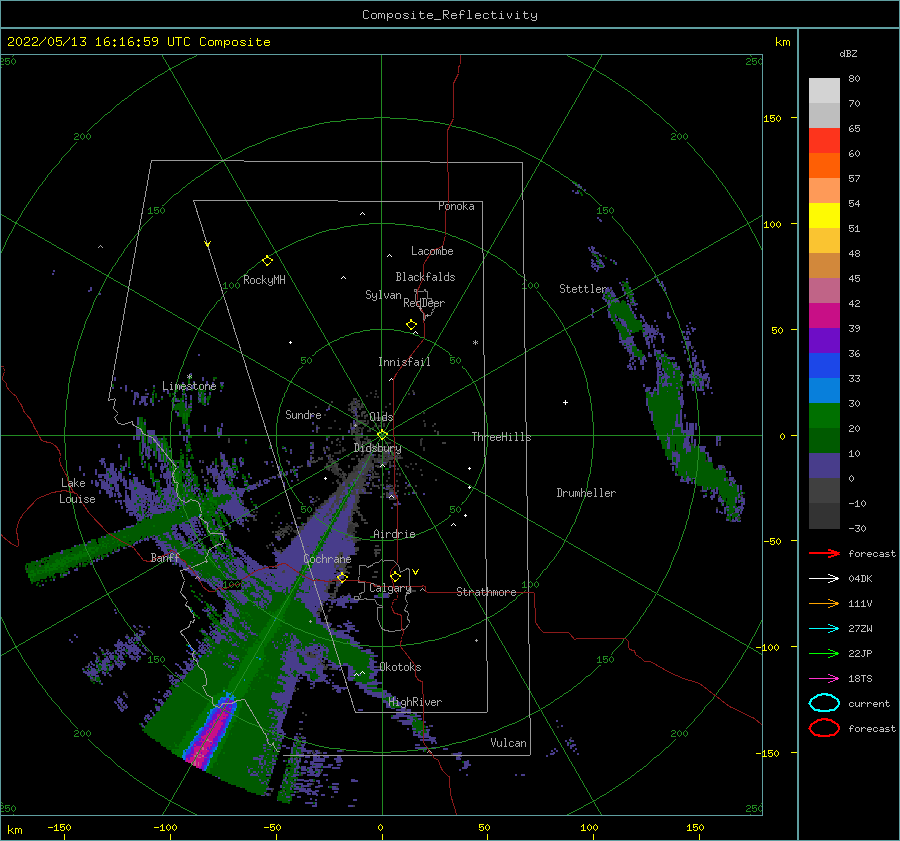Click the red 65 dBZ color swatch

[x=824, y=140]
